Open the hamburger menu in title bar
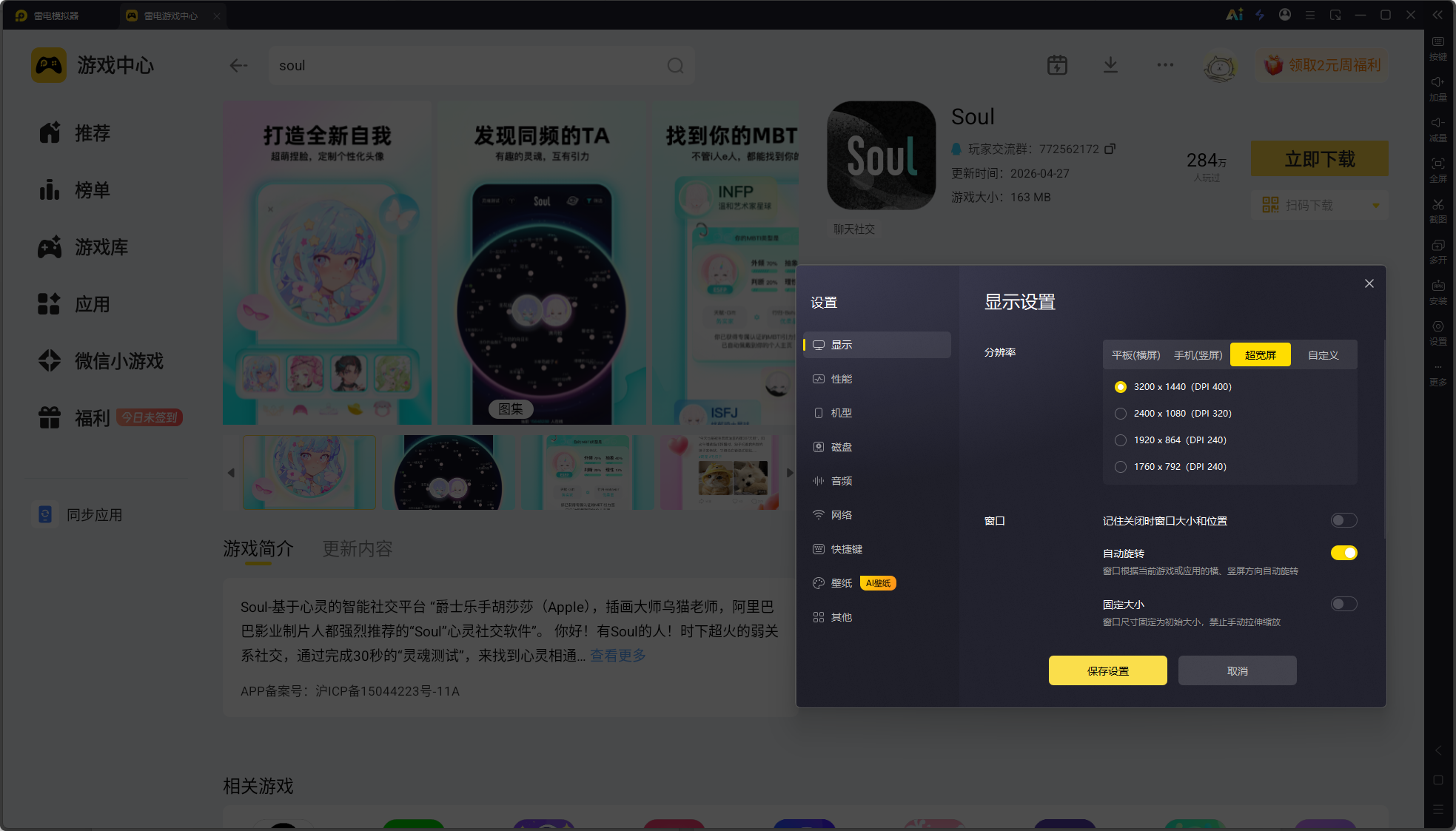The image size is (1456, 831). coord(1310,15)
